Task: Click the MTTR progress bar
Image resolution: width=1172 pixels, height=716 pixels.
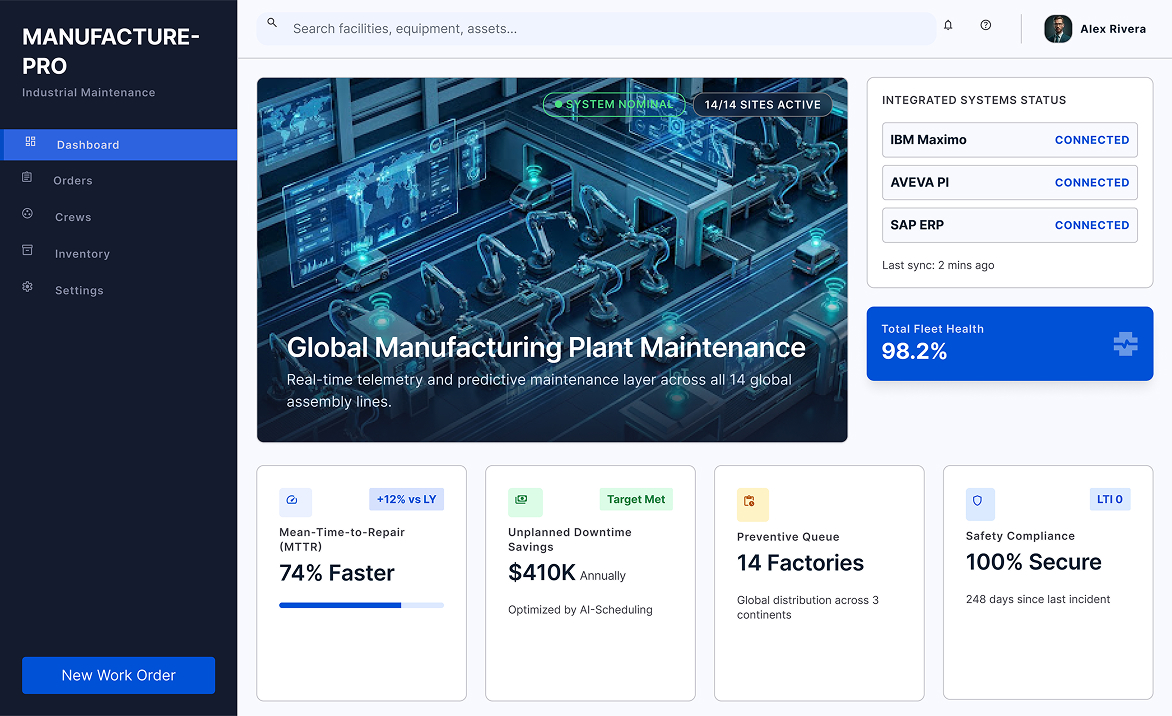Action: click(x=362, y=605)
